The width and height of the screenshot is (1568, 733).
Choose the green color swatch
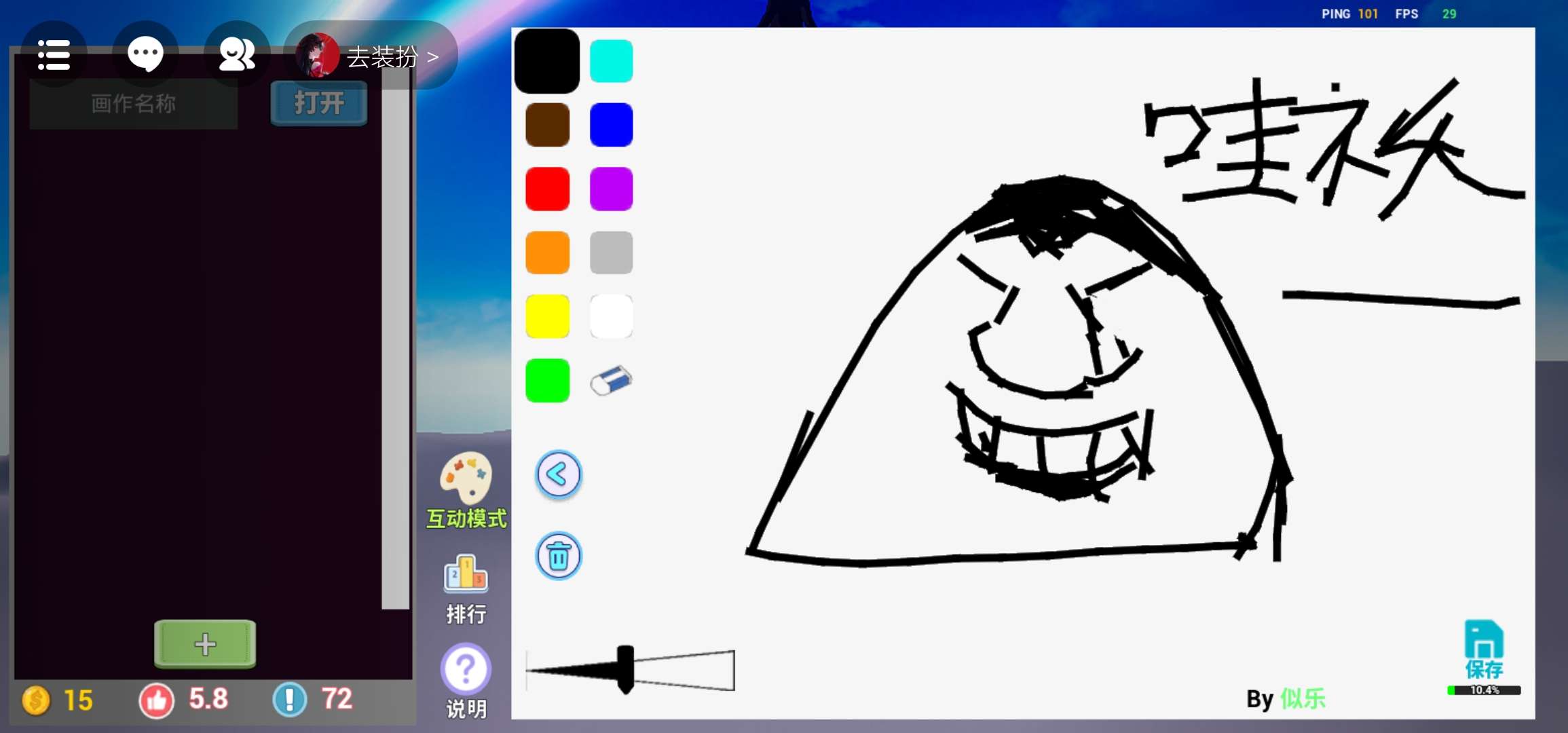pos(547,381)
